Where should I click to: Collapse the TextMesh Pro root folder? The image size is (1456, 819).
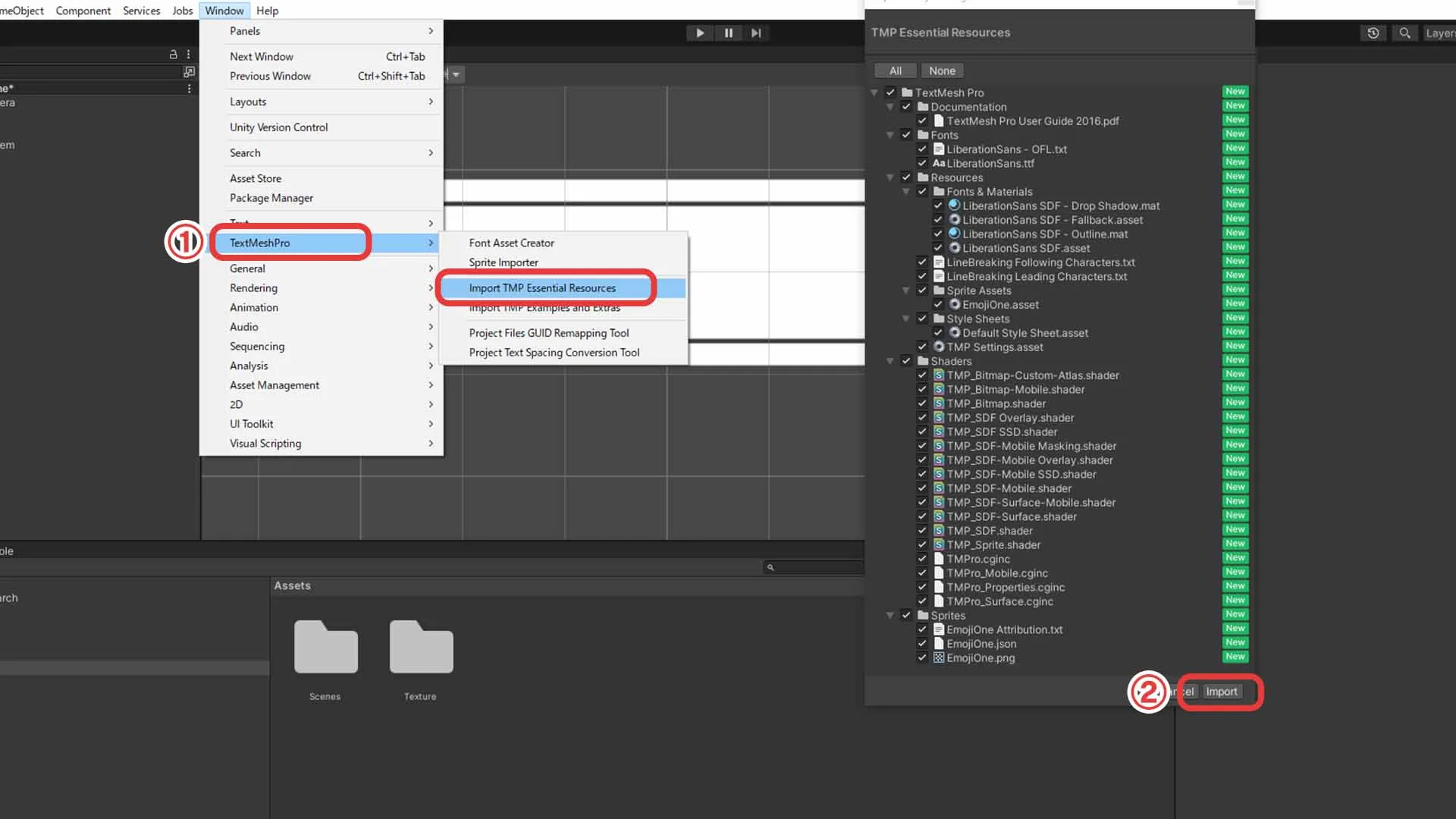pos(874,93)
